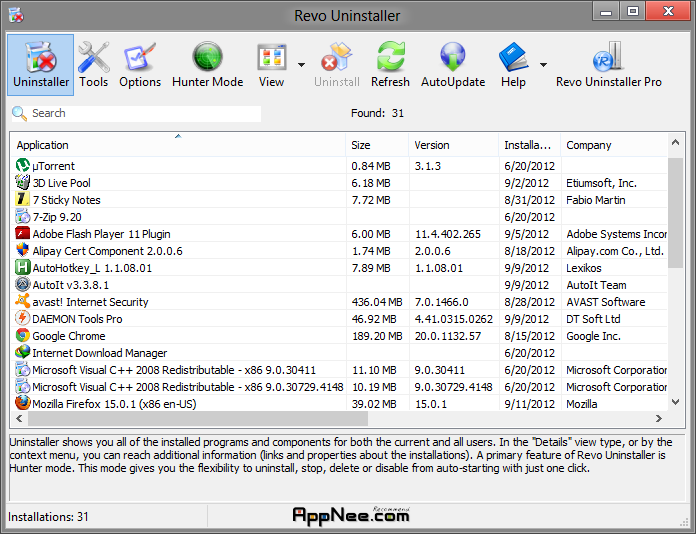Click the View toolbar icon
This screenshot has height=534, width=696.
271,65
